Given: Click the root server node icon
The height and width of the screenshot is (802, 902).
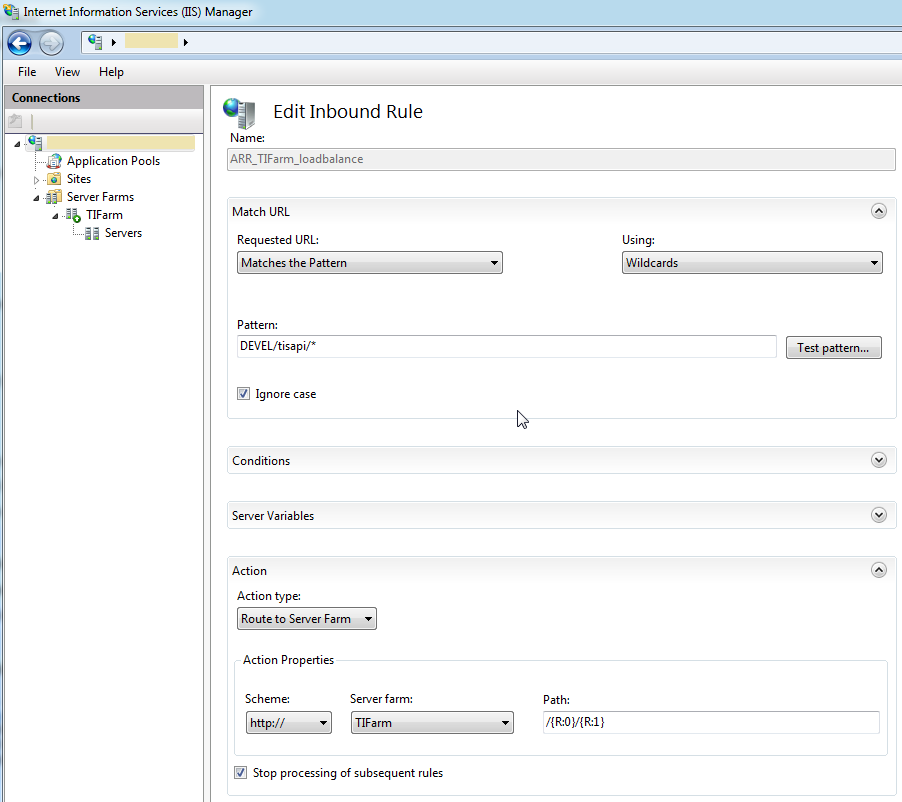Looking at the screenshot, I should (x=35, y=143).
